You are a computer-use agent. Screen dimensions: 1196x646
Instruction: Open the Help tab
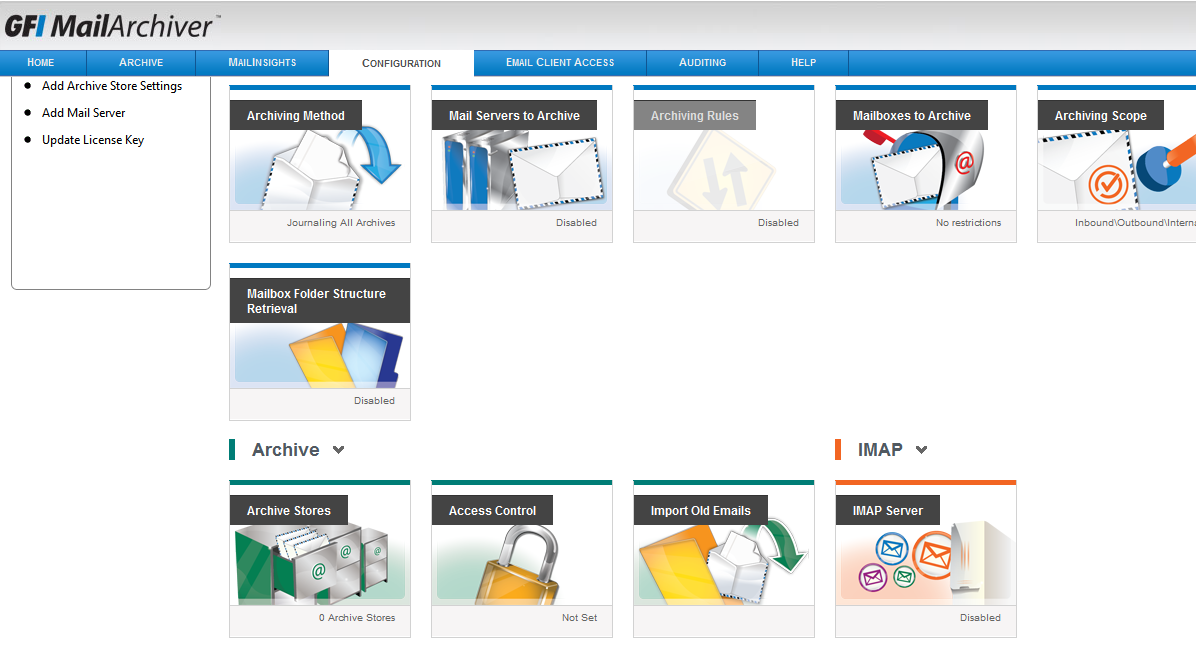click(x=803, y=63)
